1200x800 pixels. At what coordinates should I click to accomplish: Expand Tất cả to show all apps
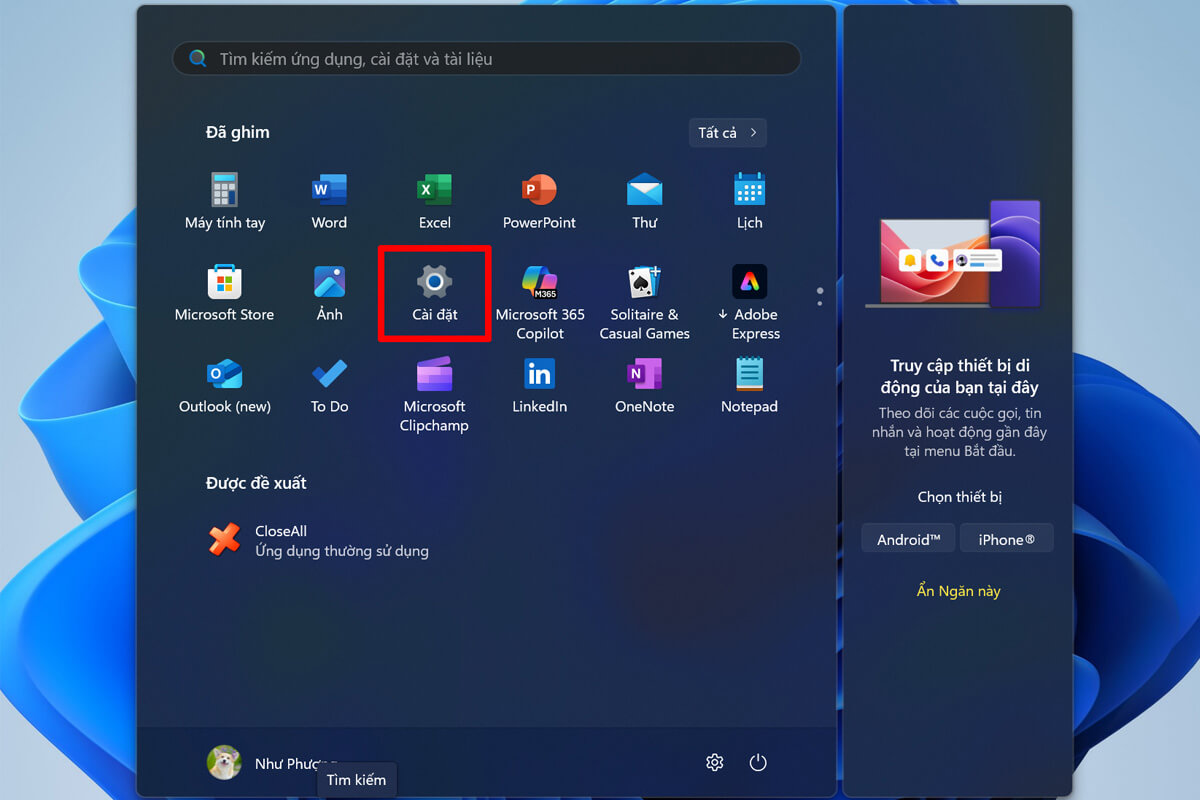pyautogui.click(x=727, y=132)
